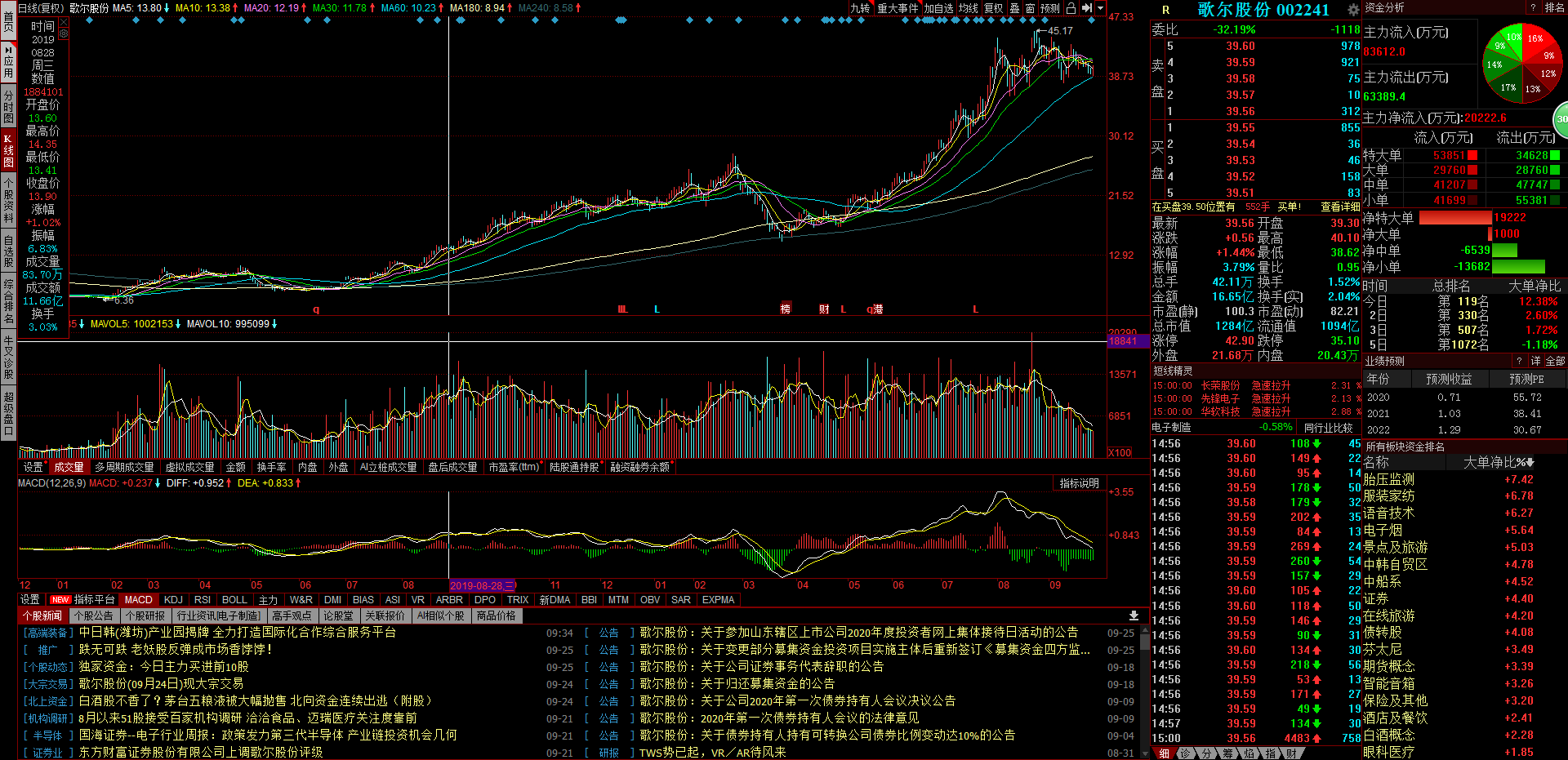Open 论股堂 tab
1568x760 pixels.
(x=338, y=616)
